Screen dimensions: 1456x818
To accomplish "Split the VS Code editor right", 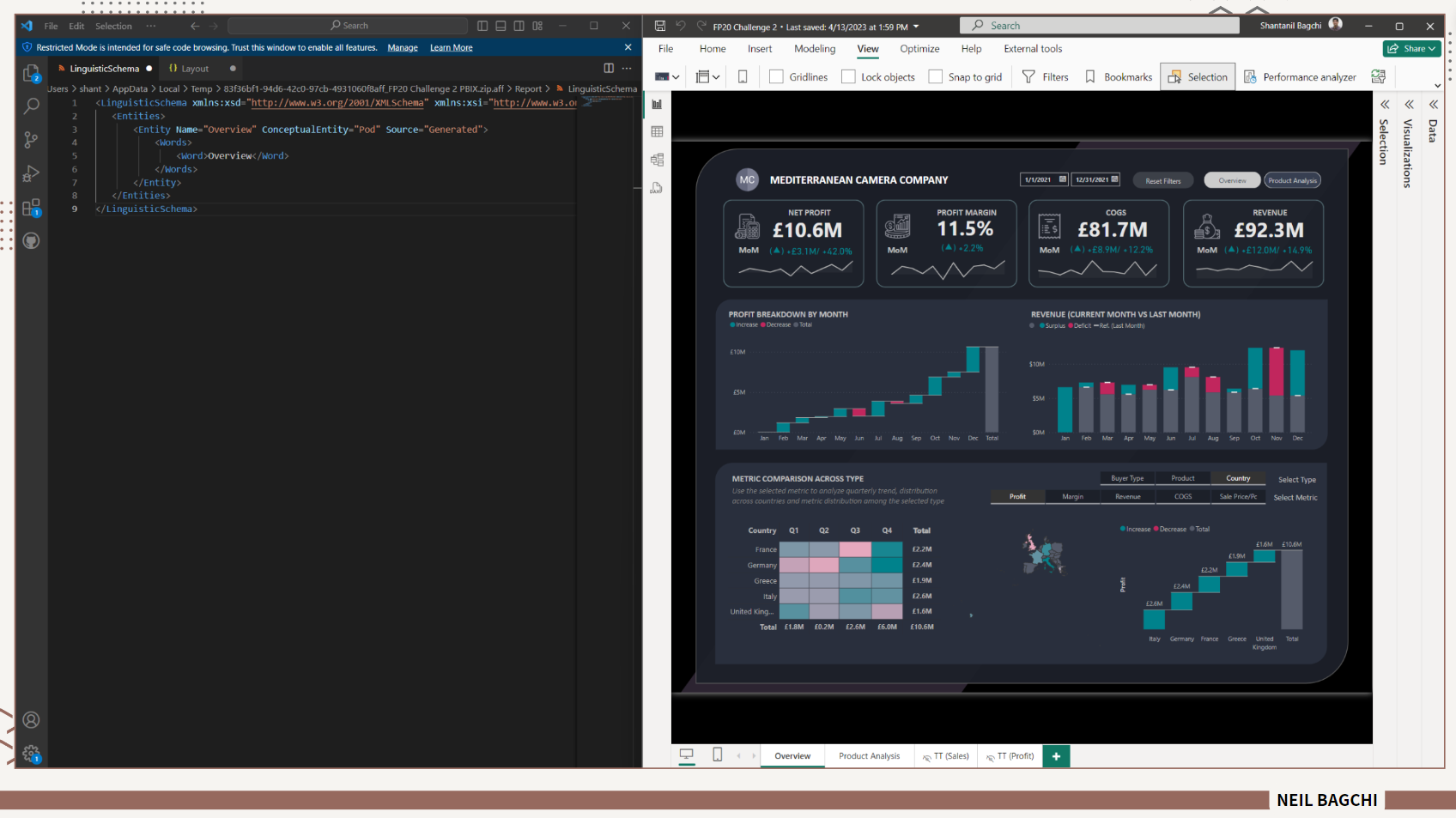I will point(609,69).
